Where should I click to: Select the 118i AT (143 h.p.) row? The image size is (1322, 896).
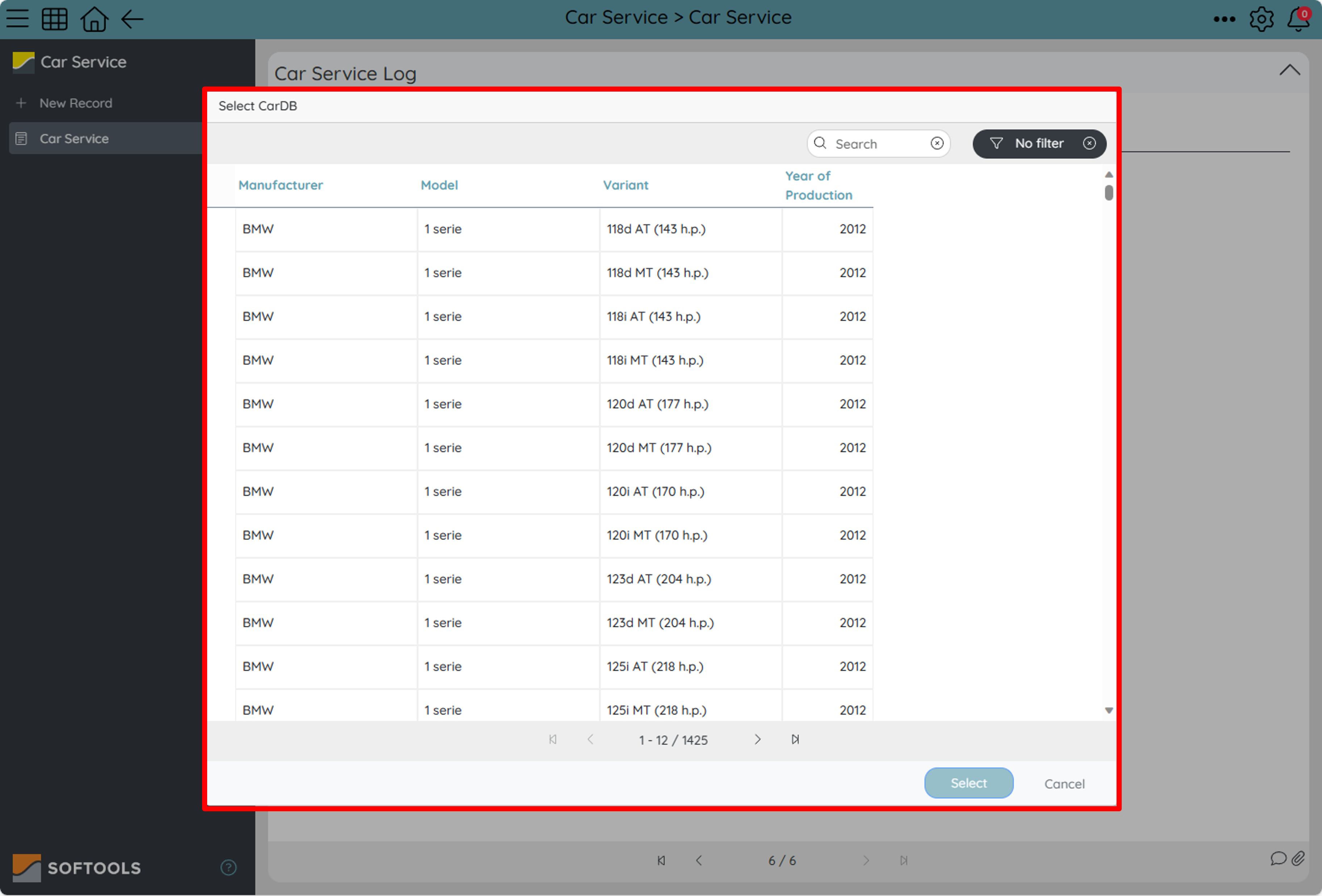[554, 317]
